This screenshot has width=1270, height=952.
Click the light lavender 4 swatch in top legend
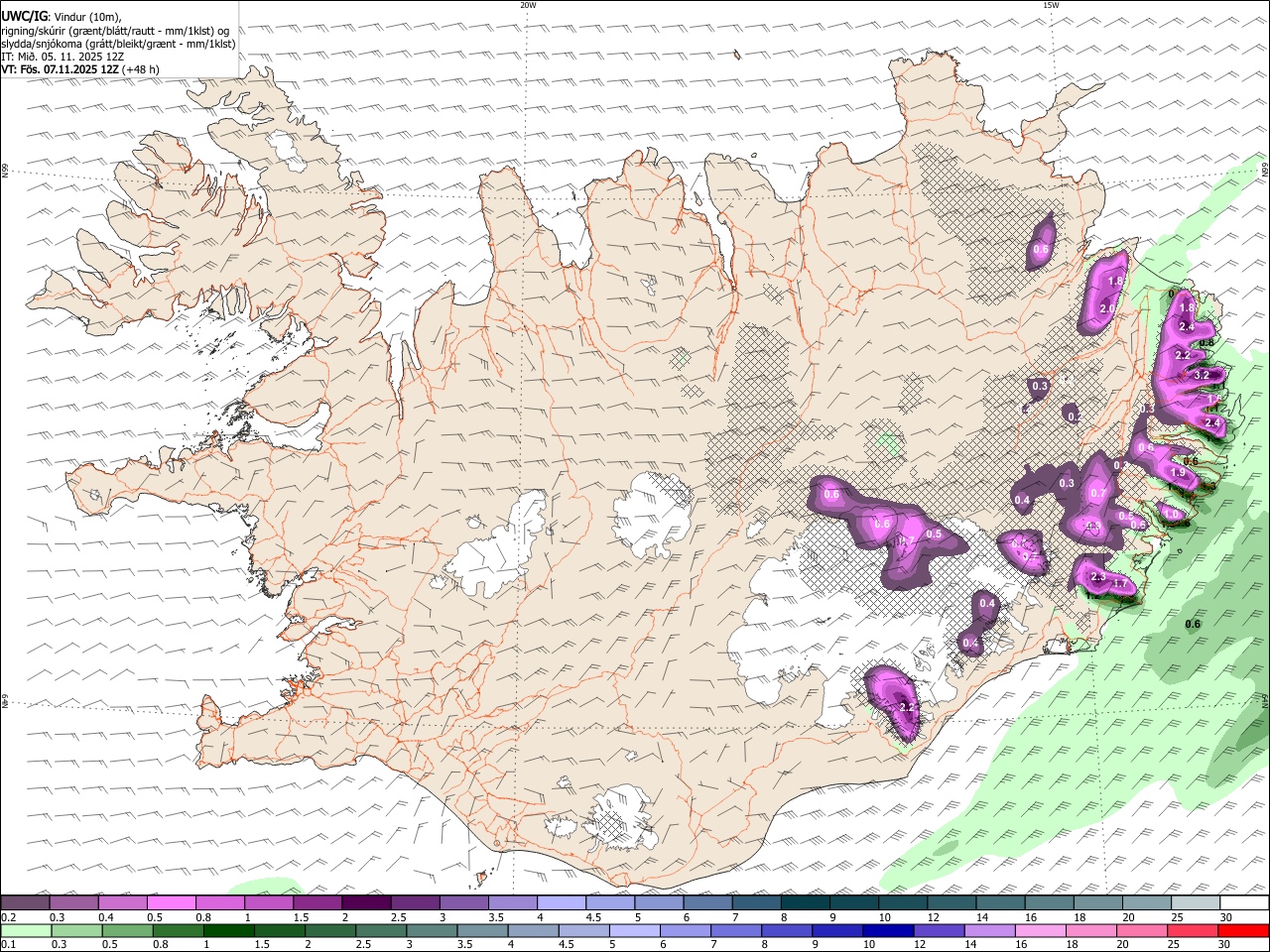pos(561,902)
